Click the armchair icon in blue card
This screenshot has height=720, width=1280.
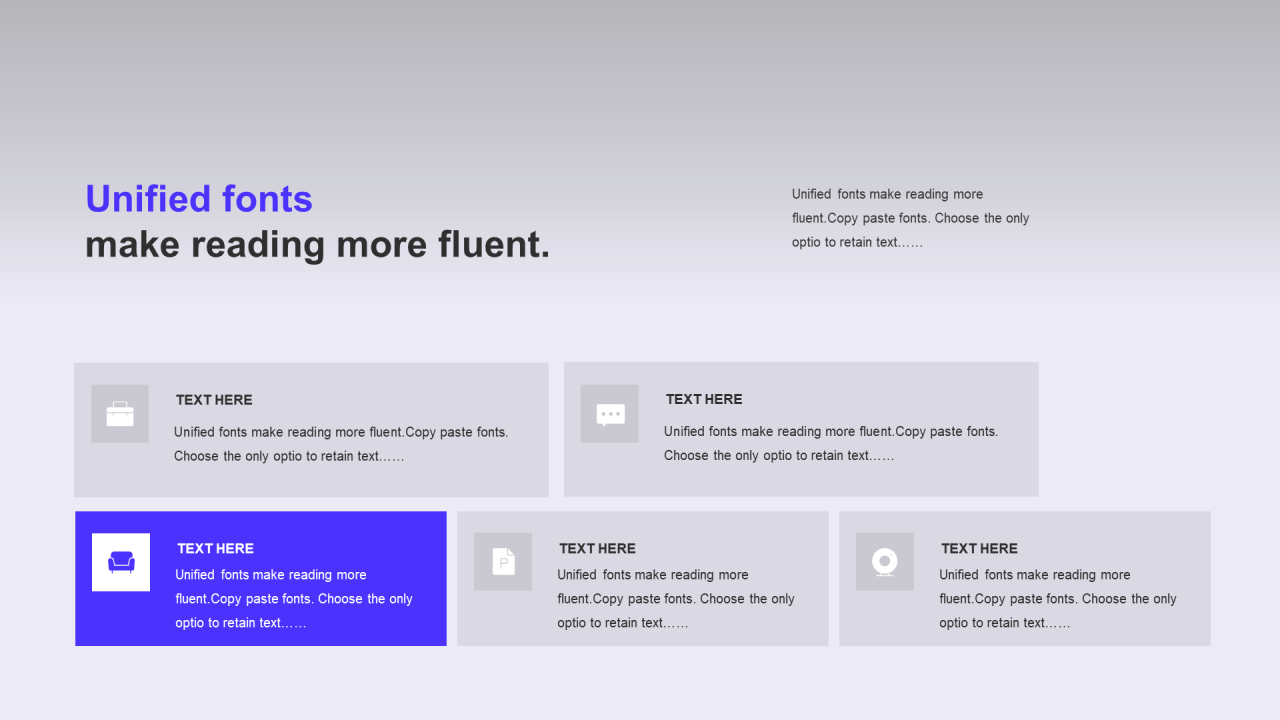tap(121, 562)
